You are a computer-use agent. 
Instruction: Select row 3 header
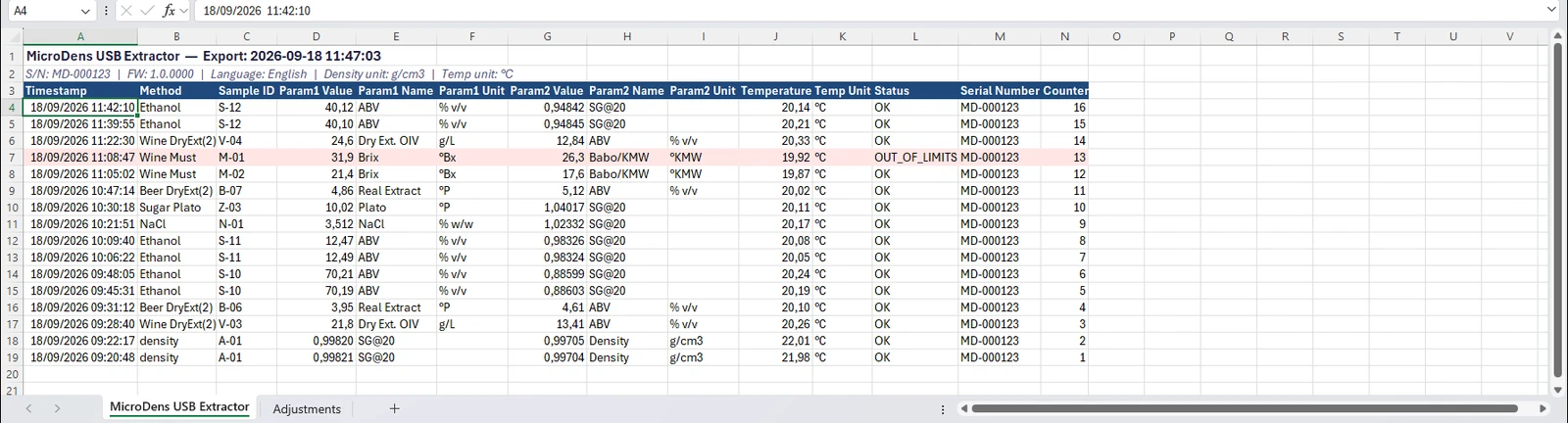[12, 91]
